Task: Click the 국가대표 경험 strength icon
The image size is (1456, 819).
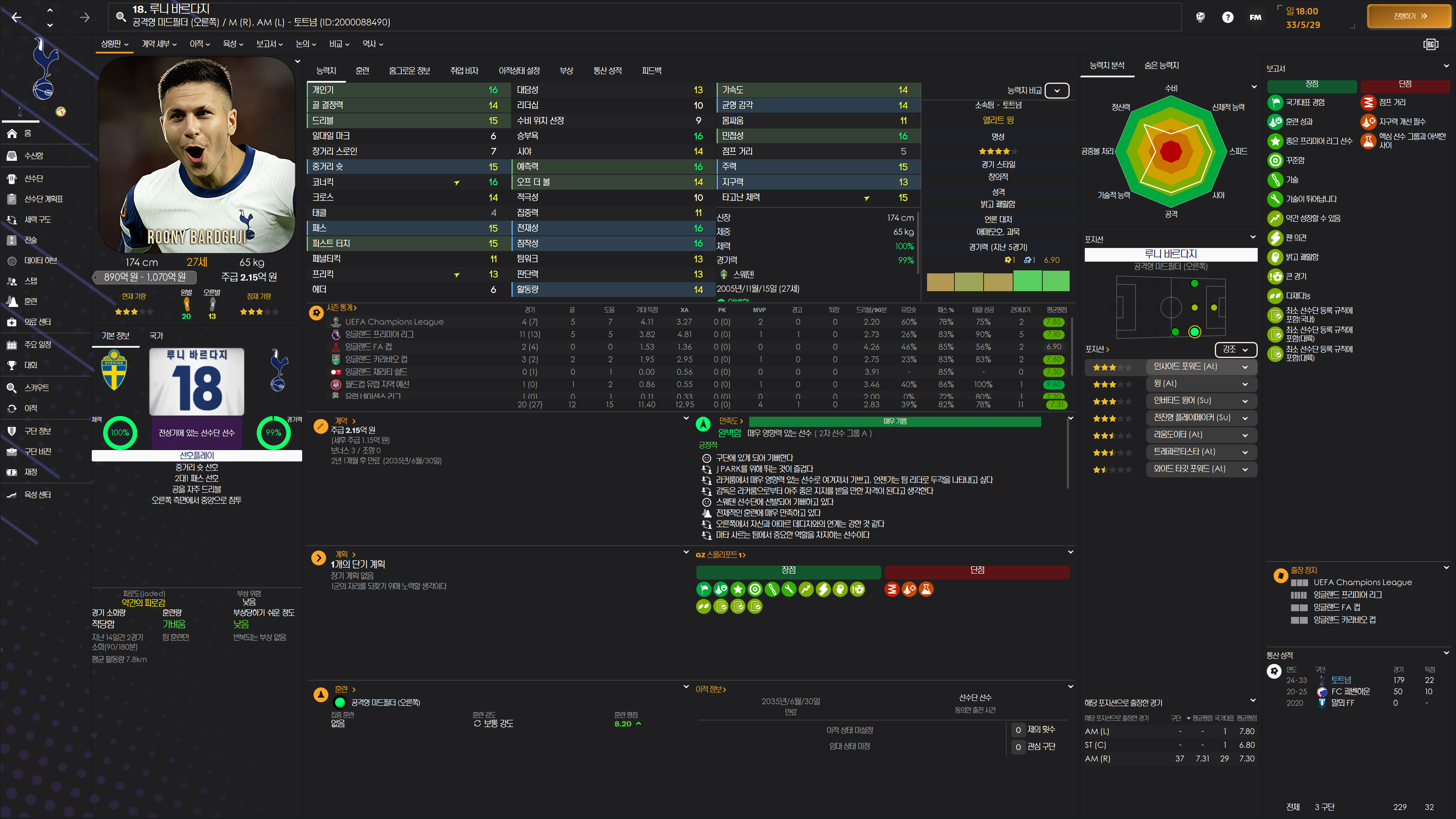Action: (1275, 102)
